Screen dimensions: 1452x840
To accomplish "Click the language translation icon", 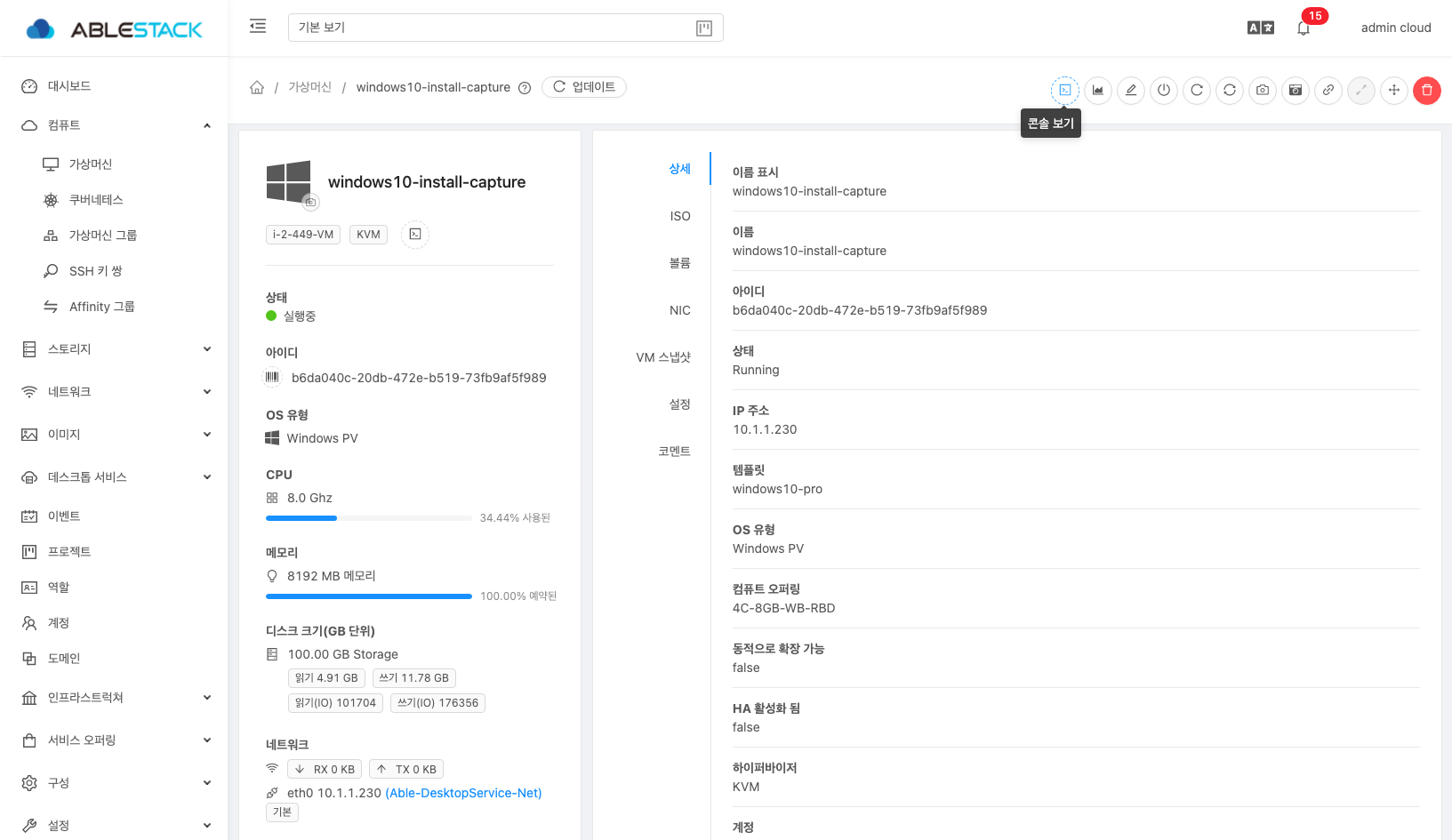I will pos(1261,28).
